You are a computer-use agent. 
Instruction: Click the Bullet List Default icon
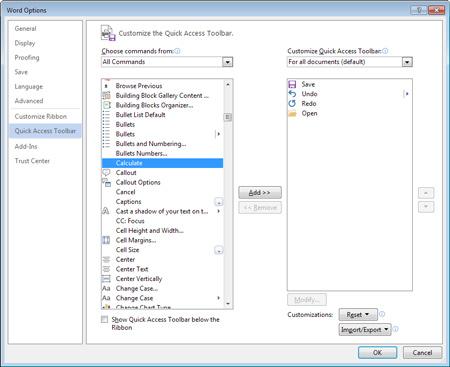(106, 115)
